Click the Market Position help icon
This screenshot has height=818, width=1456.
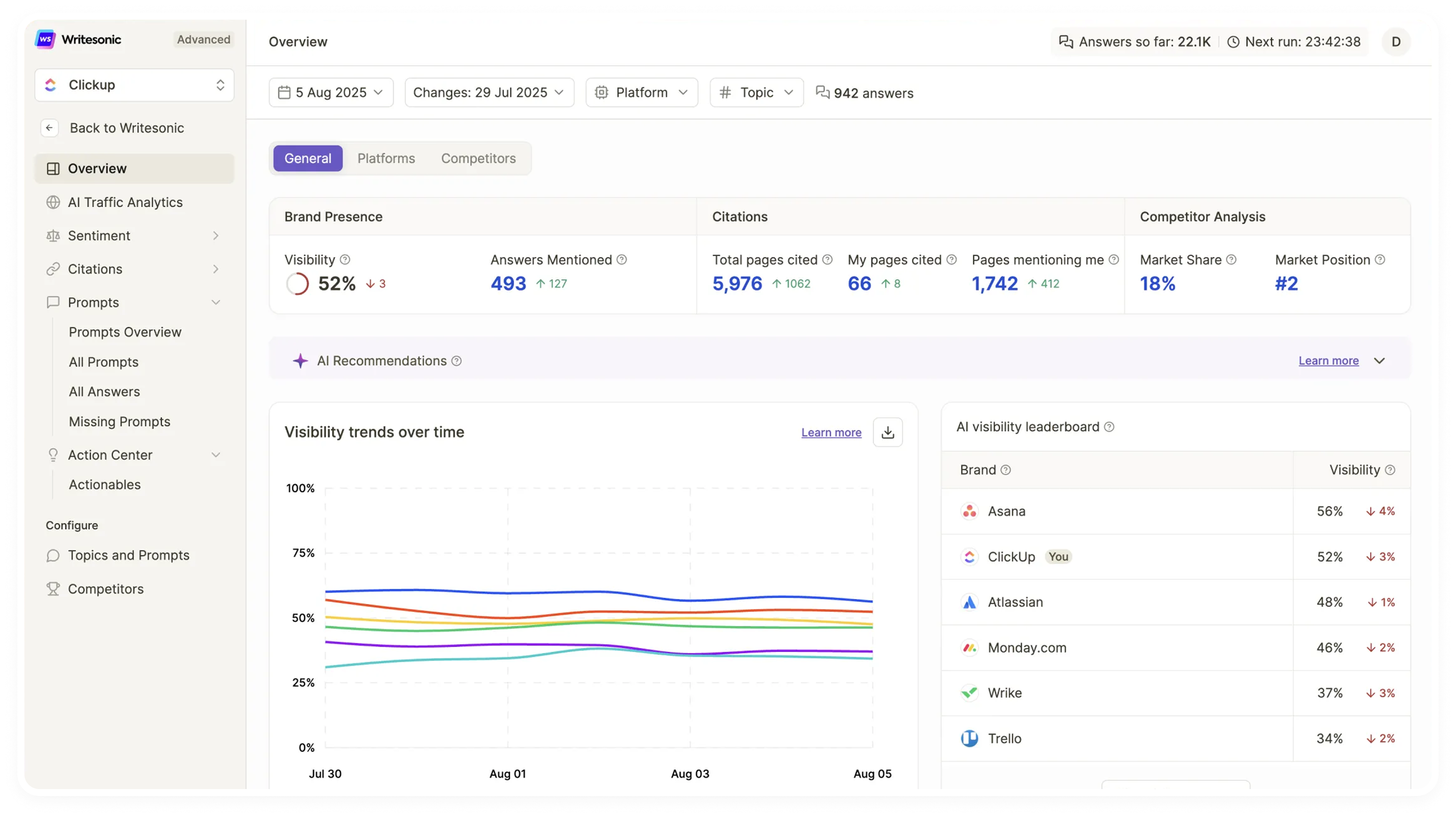point(1380,259)
